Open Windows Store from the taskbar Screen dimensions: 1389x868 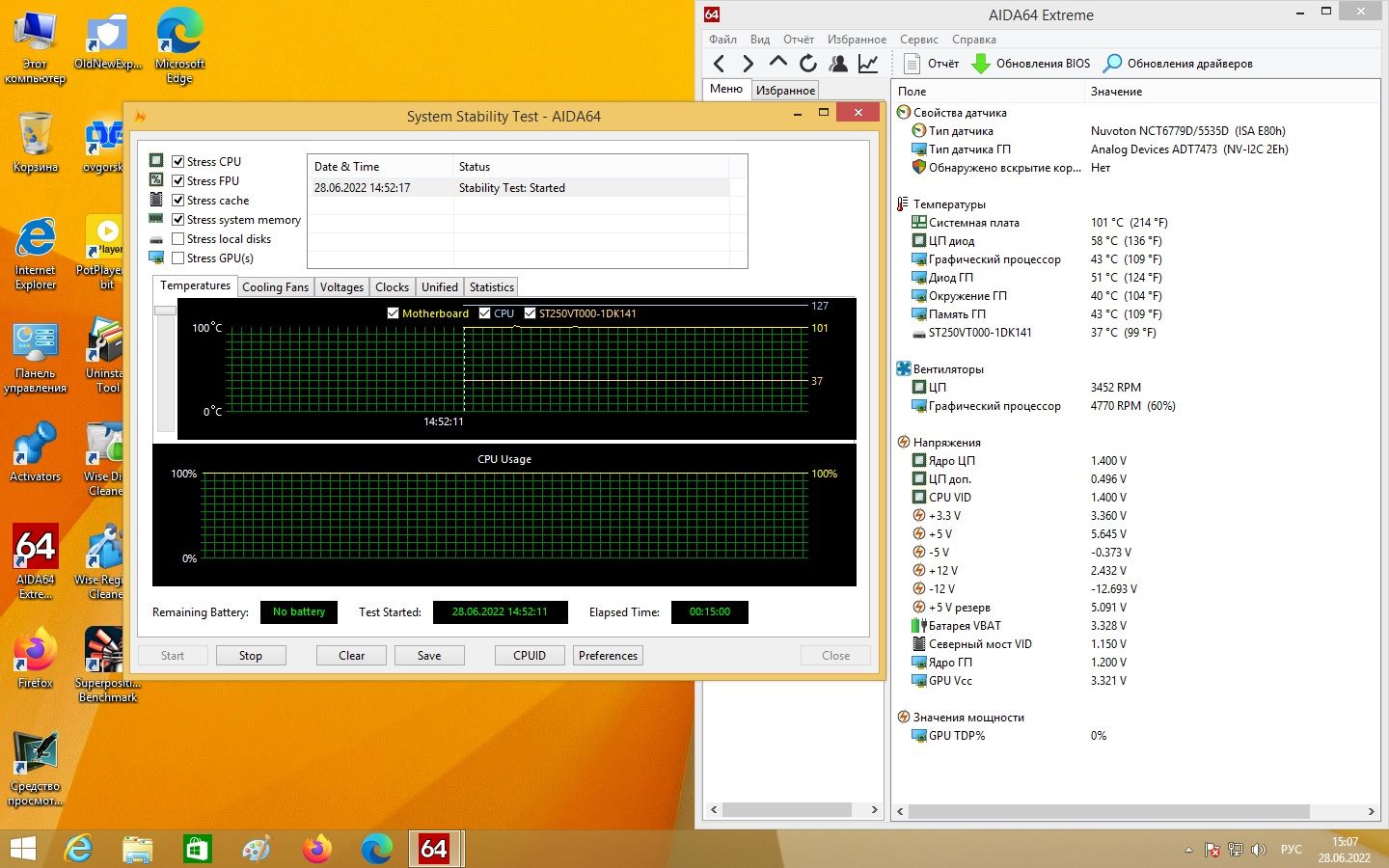197,849
